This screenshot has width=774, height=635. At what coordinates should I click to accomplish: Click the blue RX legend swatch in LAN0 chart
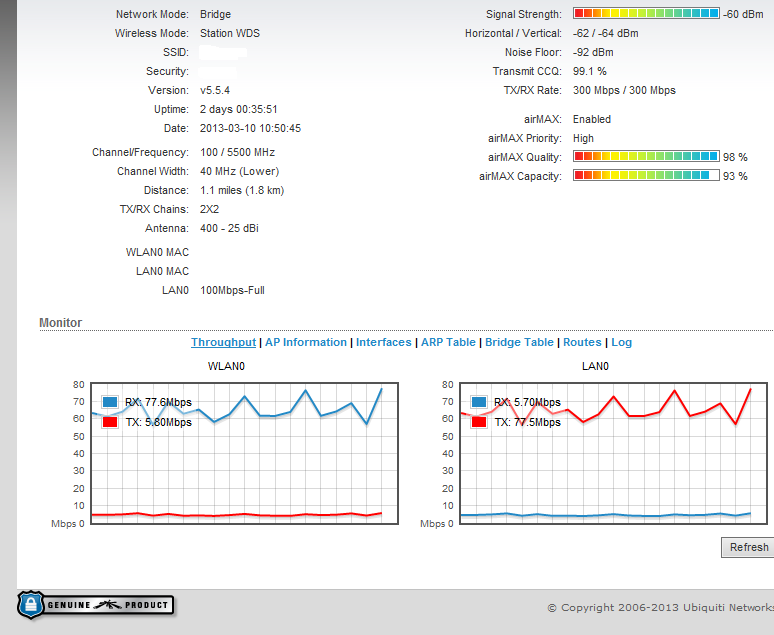coord(479,402)
